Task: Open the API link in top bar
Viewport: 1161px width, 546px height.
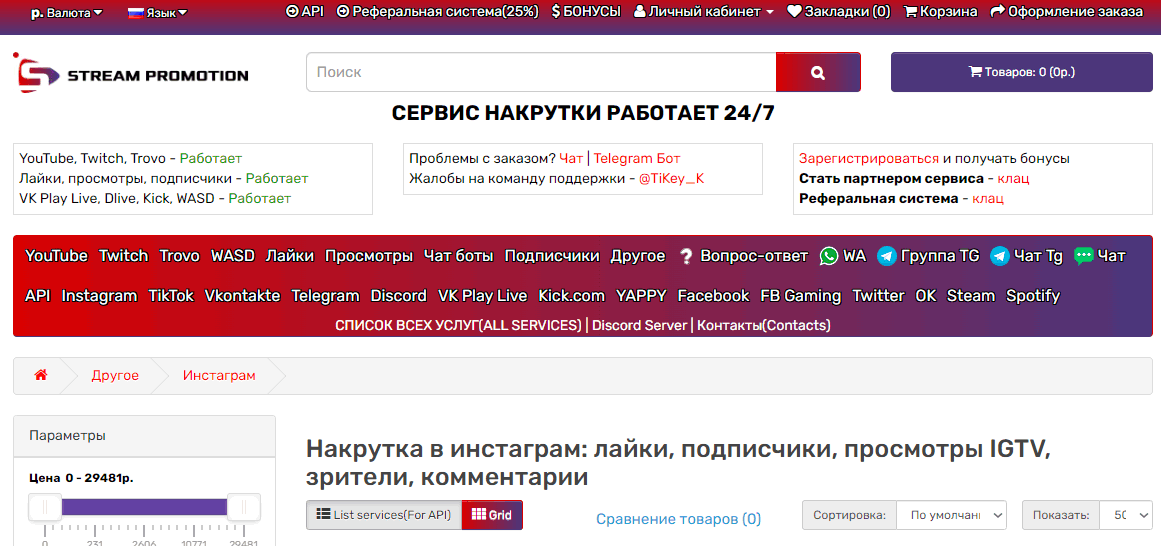Action: (304, 12)
